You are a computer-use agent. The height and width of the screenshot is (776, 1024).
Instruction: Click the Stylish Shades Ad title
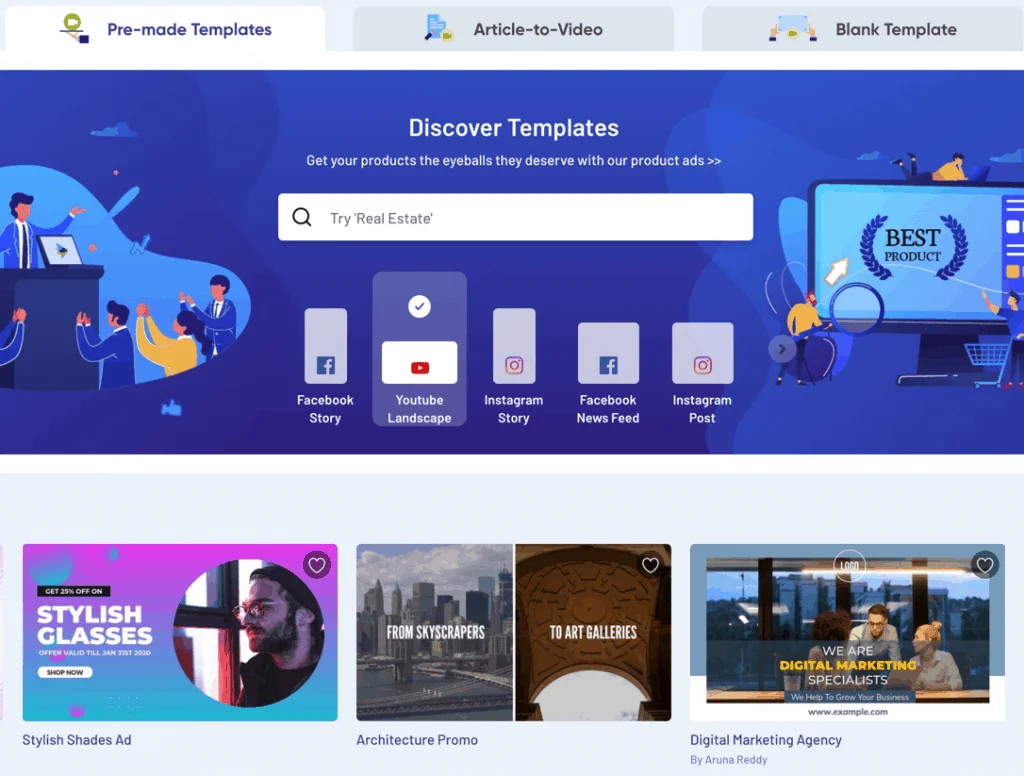point(77,740)
